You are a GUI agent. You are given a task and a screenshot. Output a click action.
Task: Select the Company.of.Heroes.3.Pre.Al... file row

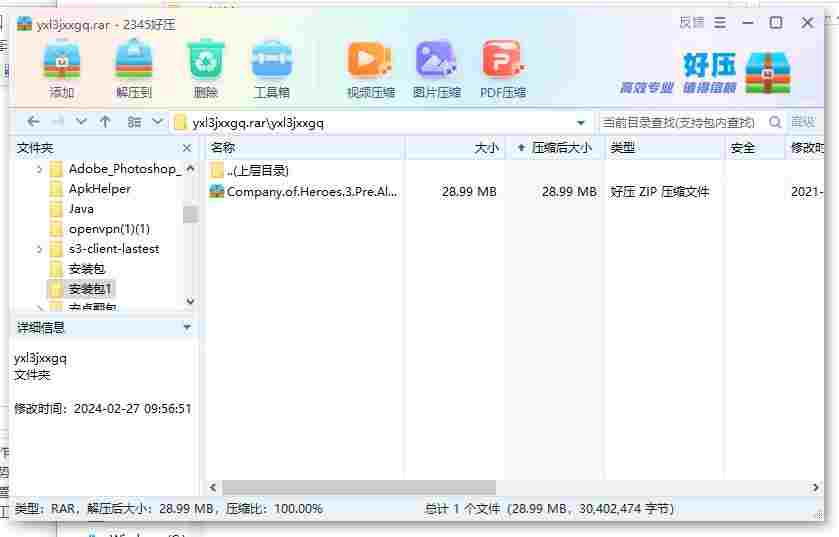tap(515, 191)
